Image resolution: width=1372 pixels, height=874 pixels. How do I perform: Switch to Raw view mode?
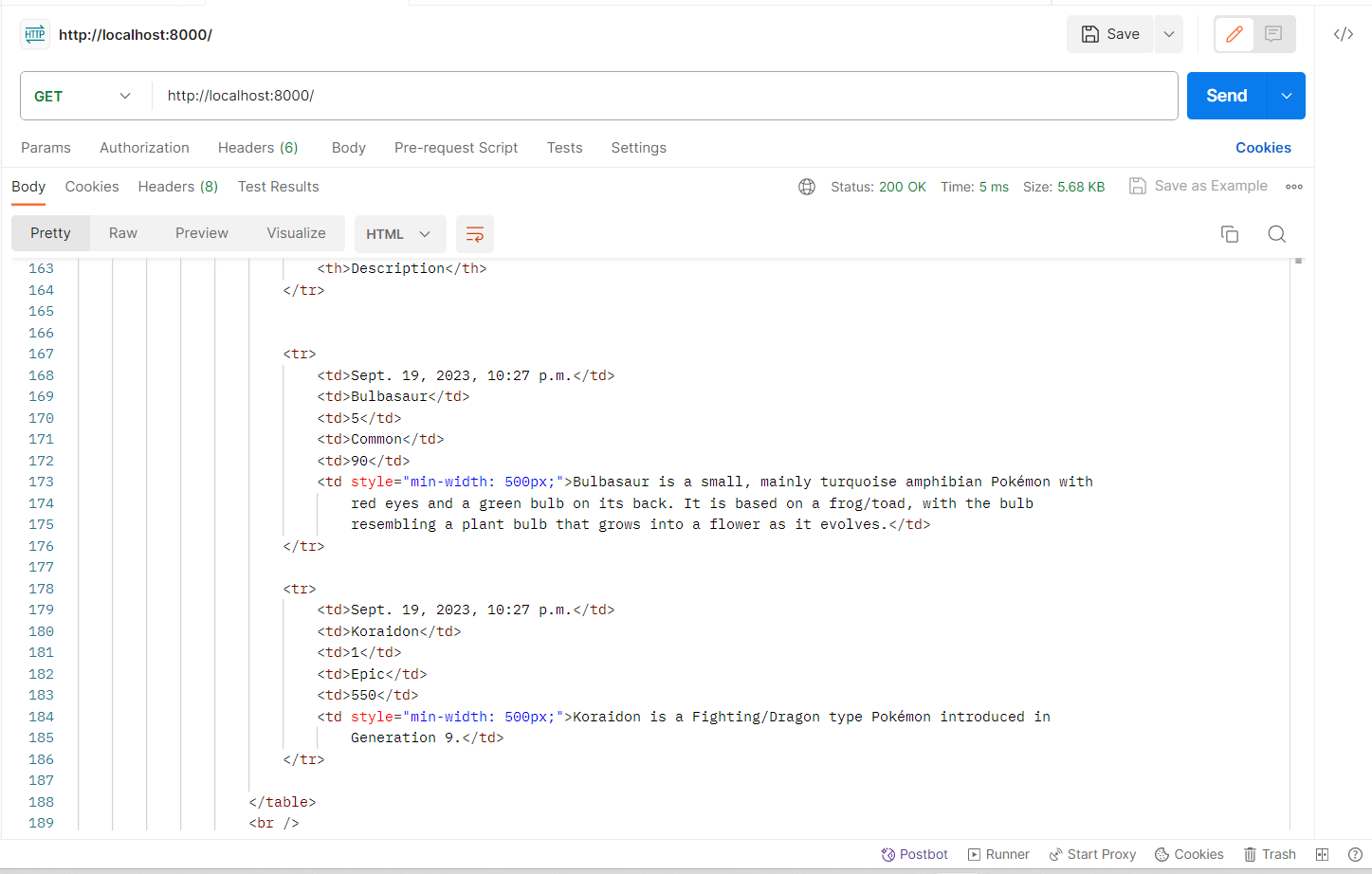(x=123, y=233)
